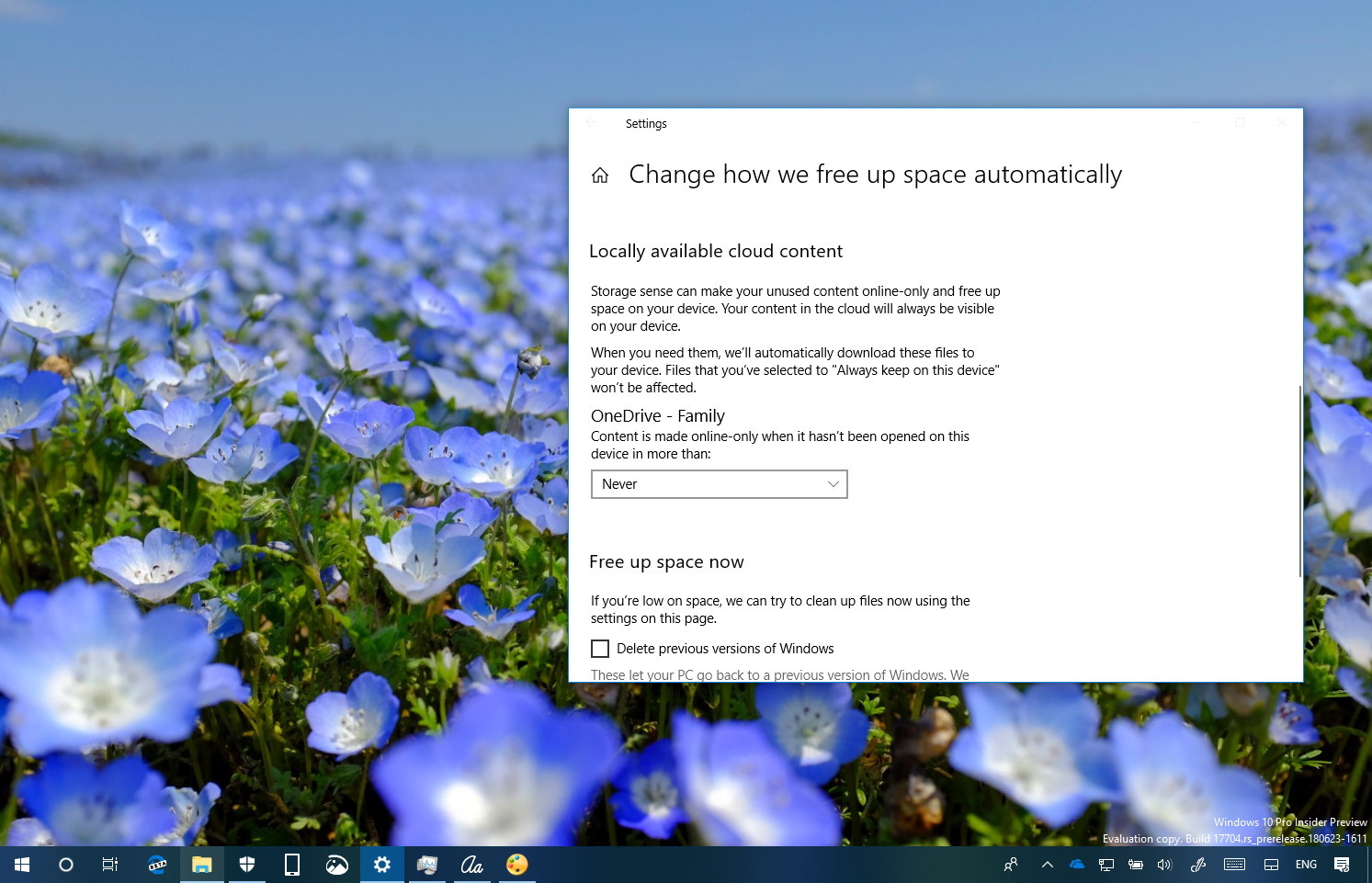Return to Settings home via house icon

[x=600, y=175]
